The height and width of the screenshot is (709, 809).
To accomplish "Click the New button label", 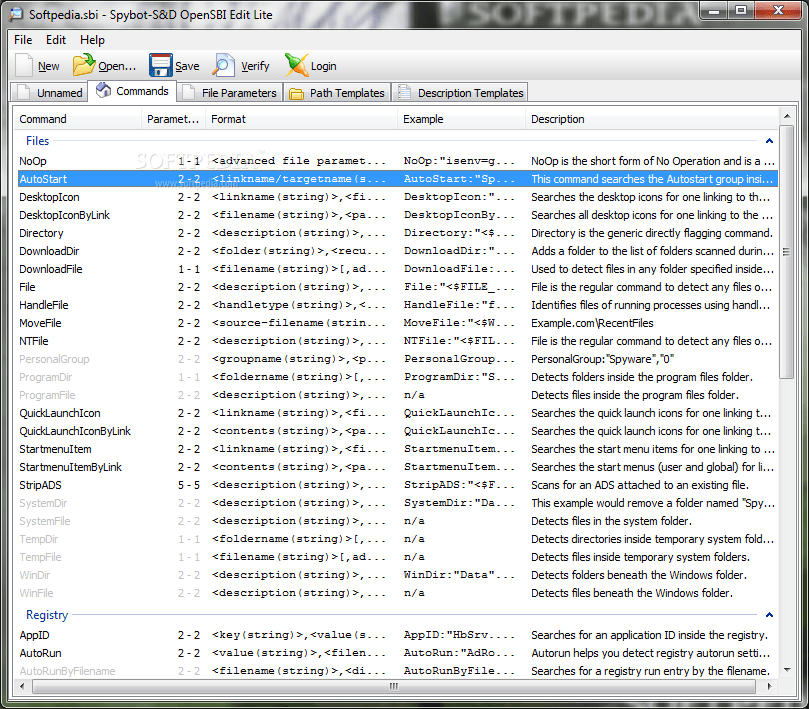I will 48,66.
